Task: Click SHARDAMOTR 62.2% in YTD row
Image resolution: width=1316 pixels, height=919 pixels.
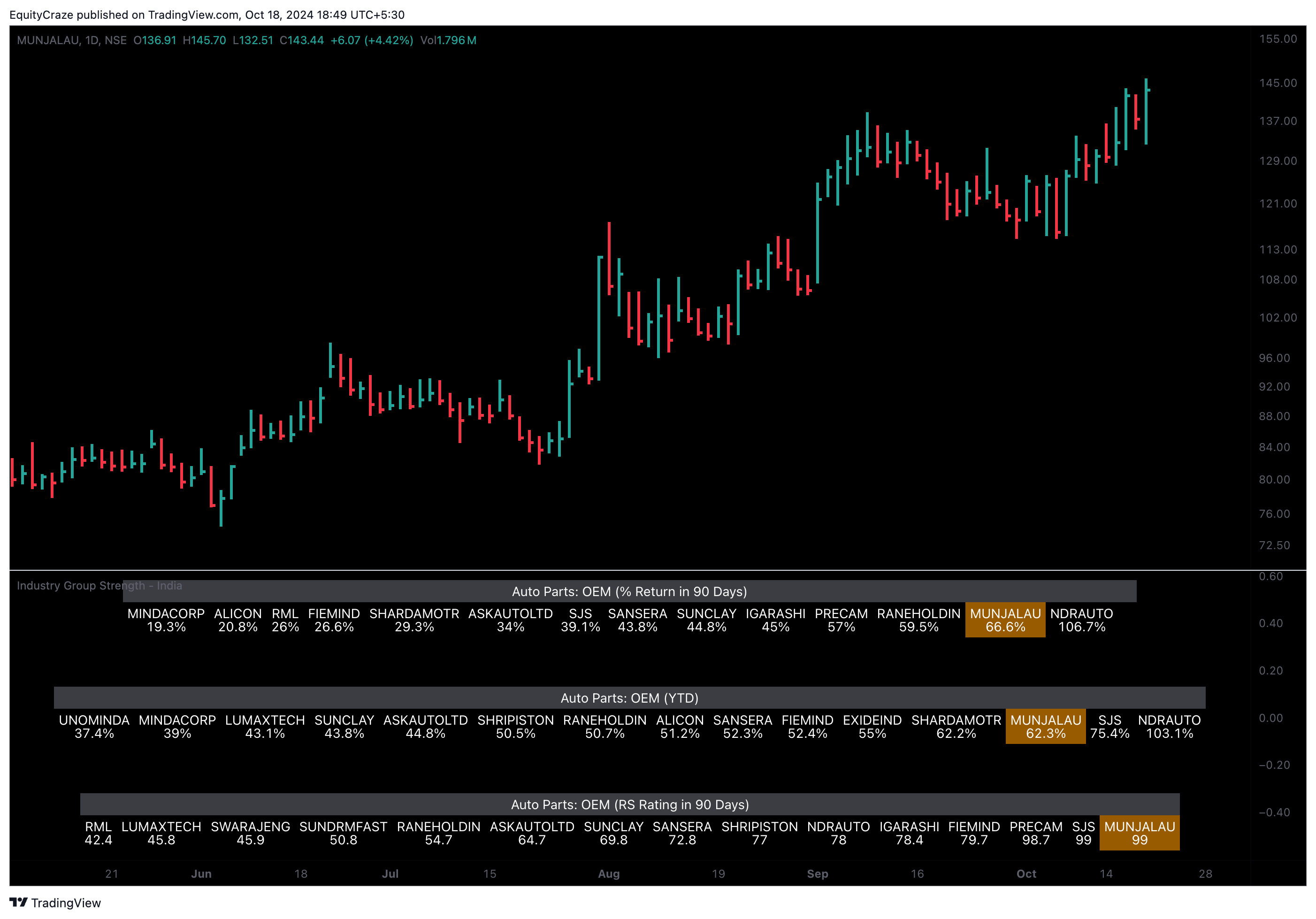Action: pyautogui.click(x=956, y=727)
